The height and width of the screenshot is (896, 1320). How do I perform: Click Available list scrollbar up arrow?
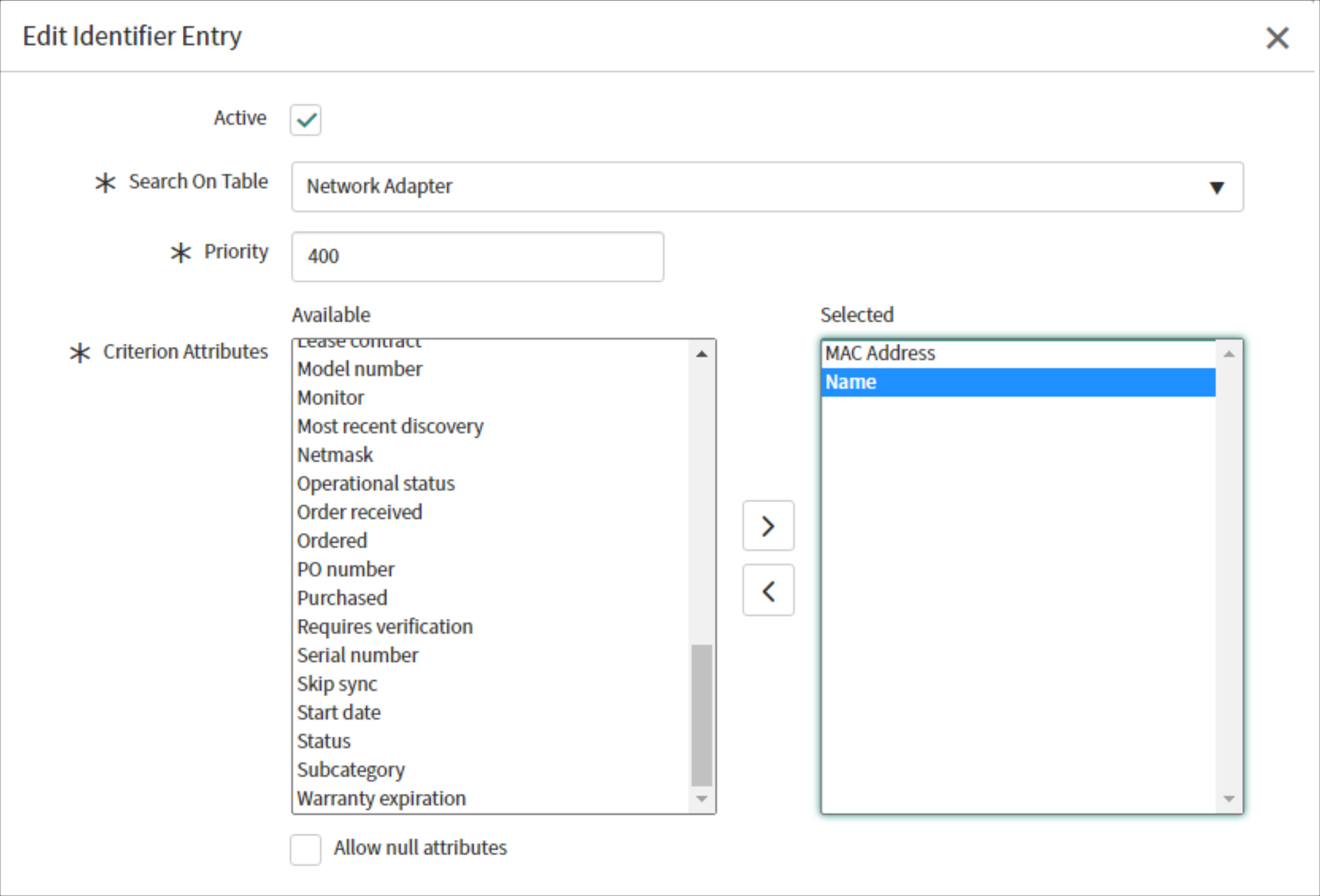tap(701, 354)
